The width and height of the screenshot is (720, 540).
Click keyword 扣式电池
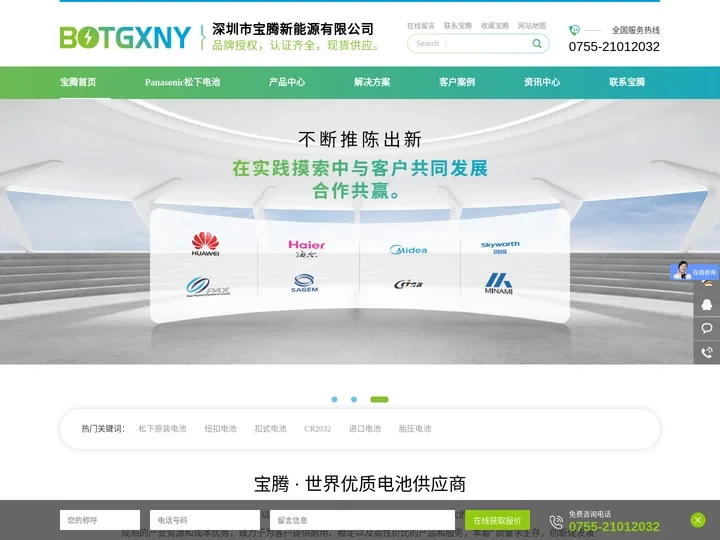270,428
